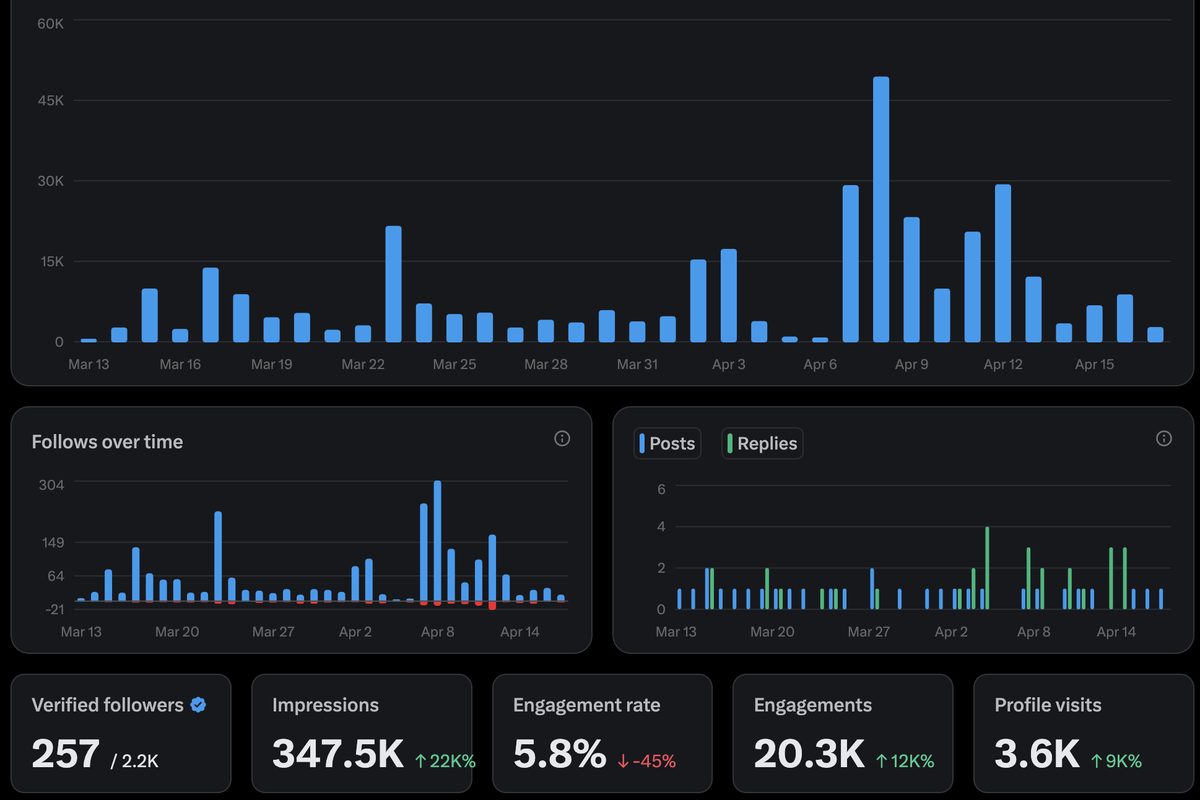Click the 30K axis label
Image resolution: width=1200 pixels, height=800 pixels.
coord(50,181)
